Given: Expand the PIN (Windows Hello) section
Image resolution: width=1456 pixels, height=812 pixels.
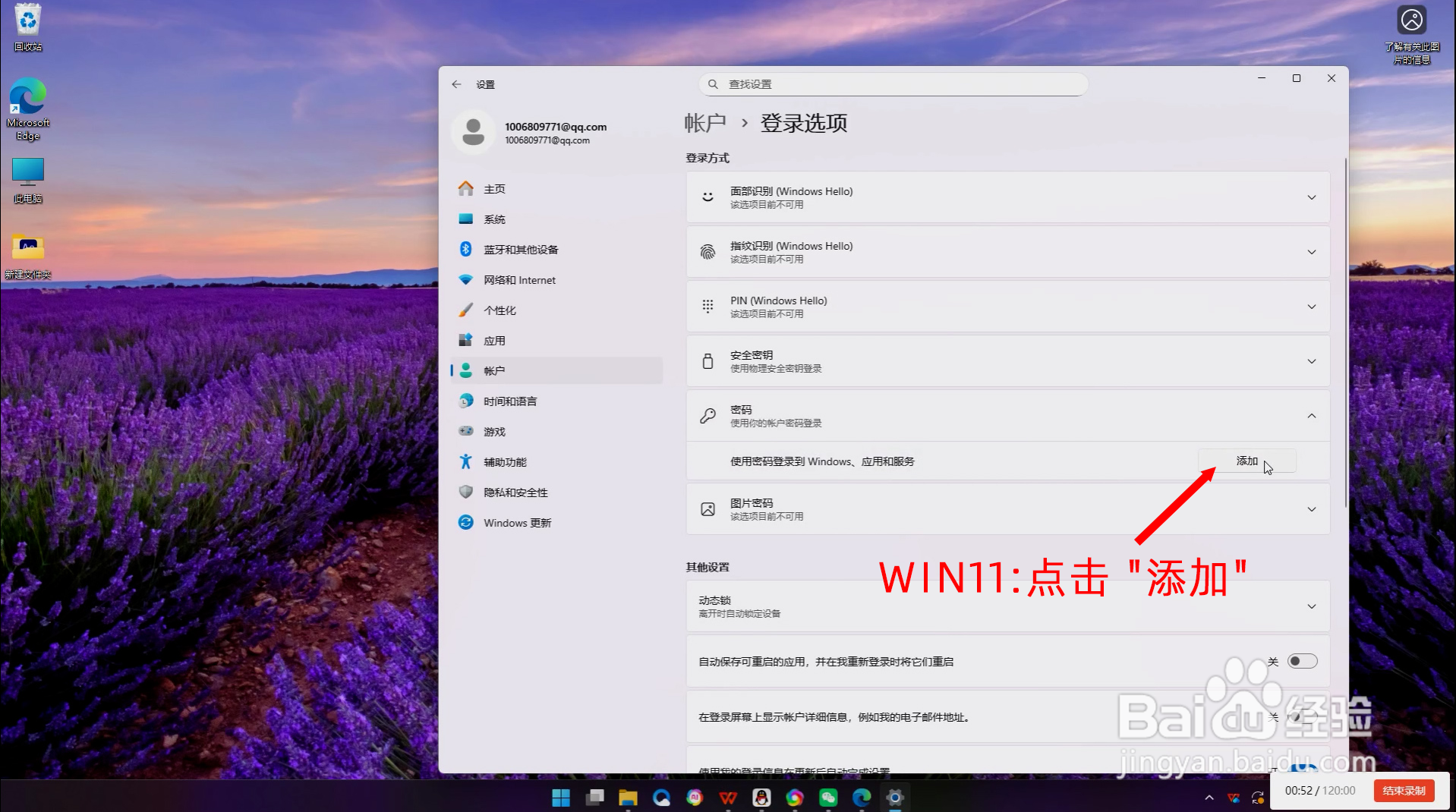Looking at the screenshot, I should pos(1312,307).
